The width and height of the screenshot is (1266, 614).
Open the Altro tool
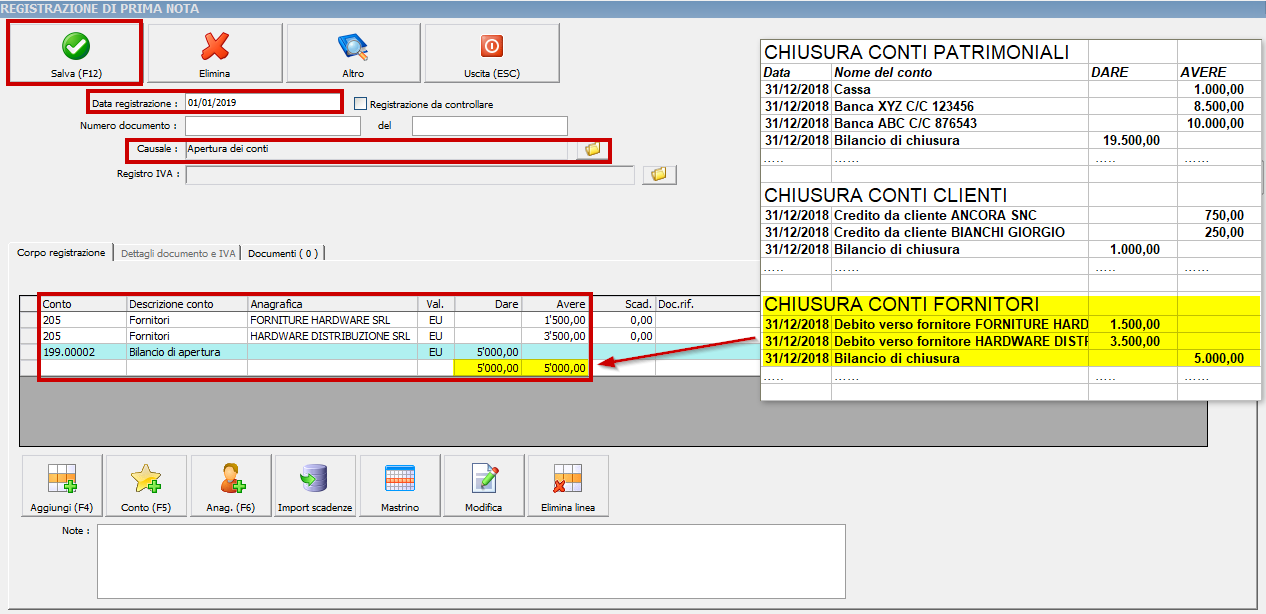coord(352,52)
